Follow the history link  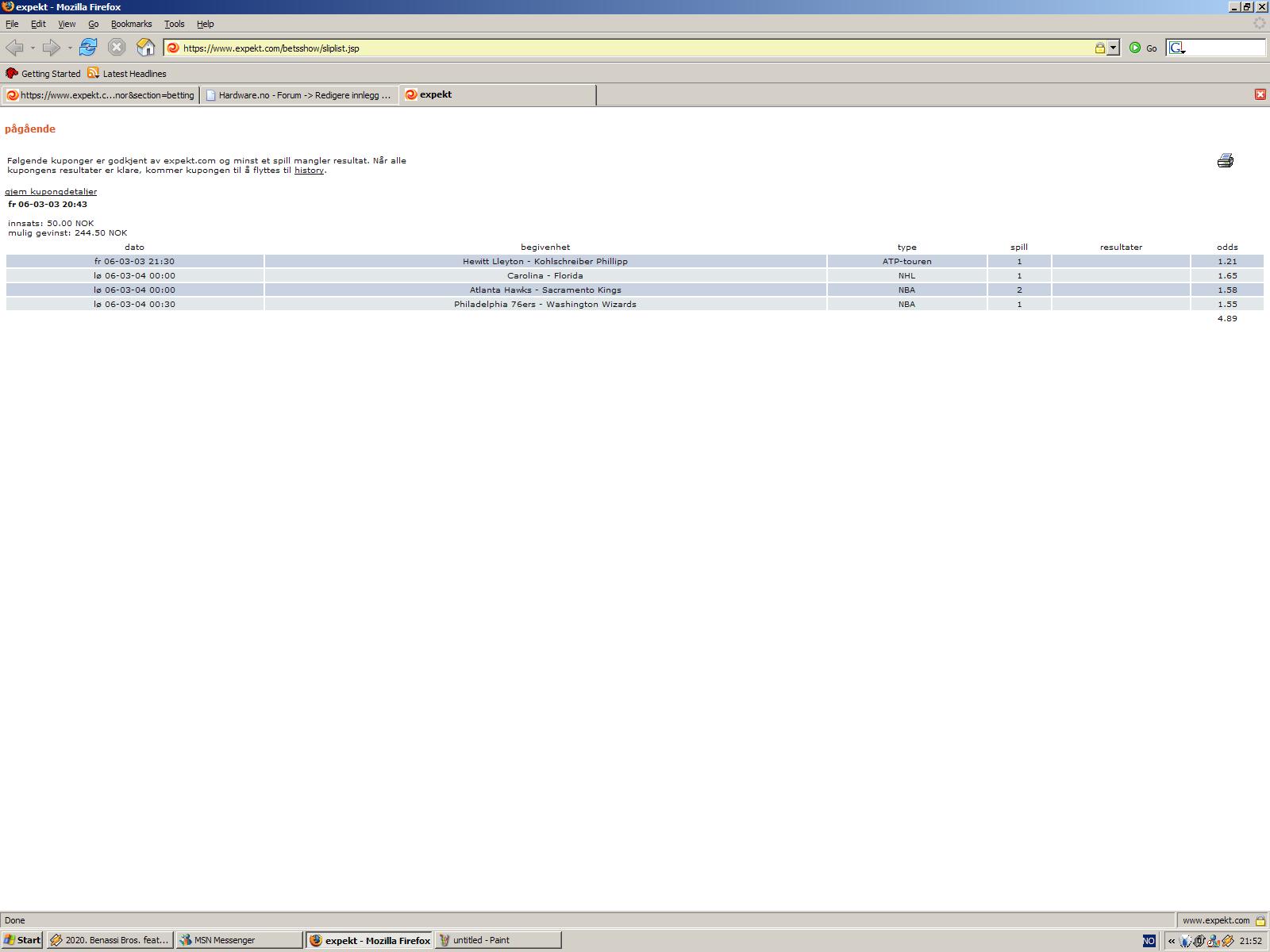point(309,171)
